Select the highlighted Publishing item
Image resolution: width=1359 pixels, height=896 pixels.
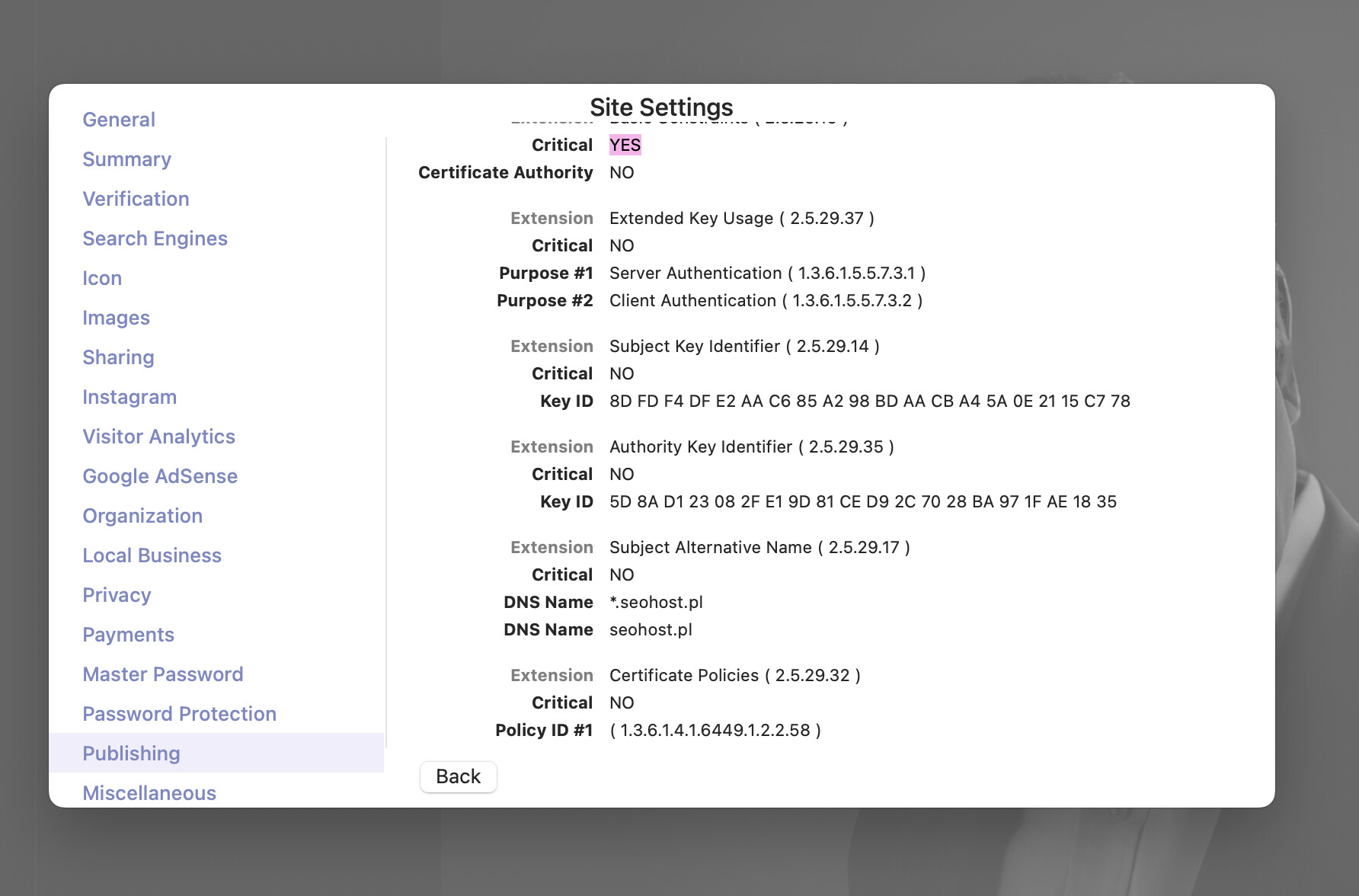(x=216, y=753)
